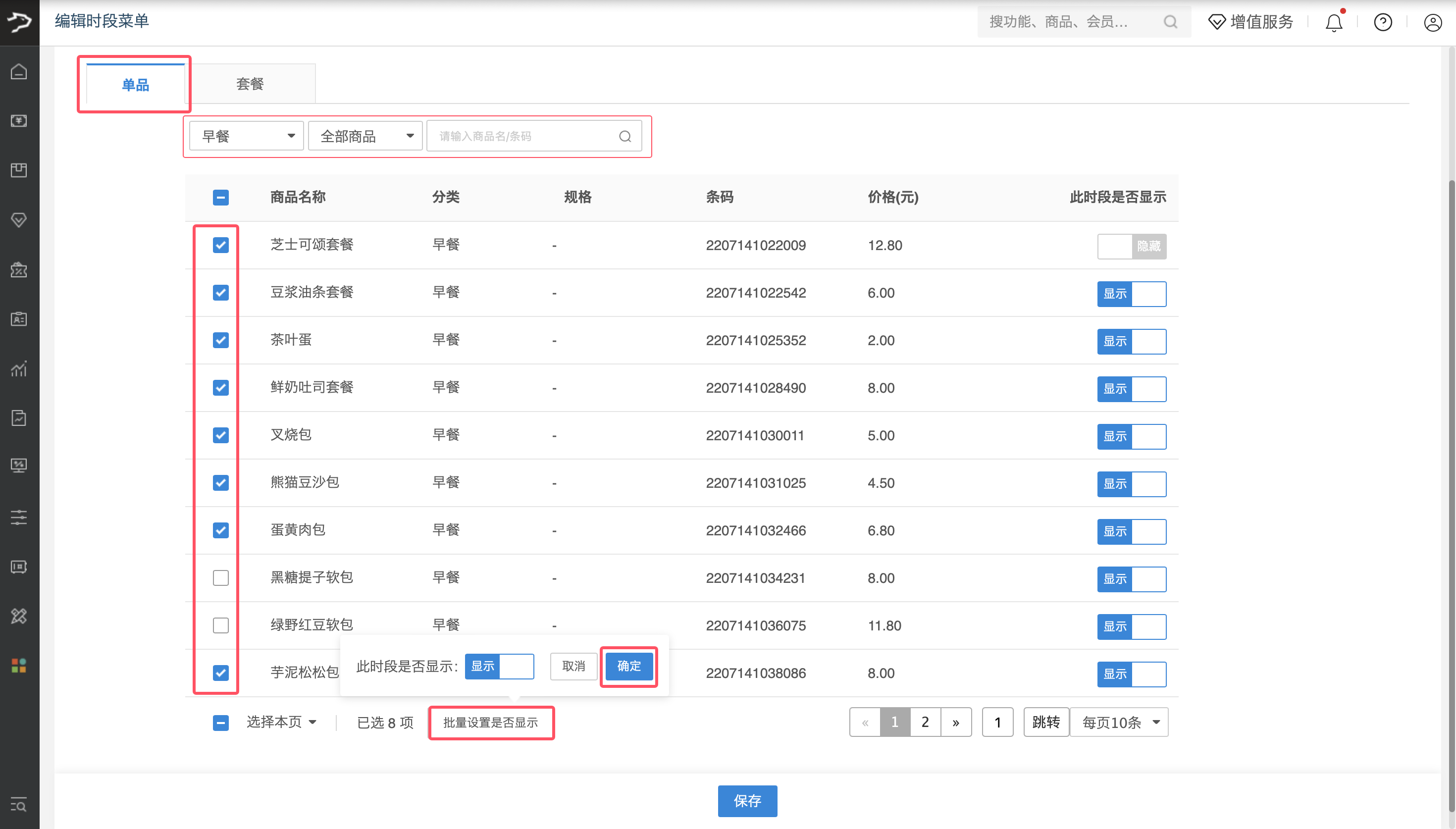
Task: Toggle the batch popup 显示 switch
Action: tap(499, 666)
